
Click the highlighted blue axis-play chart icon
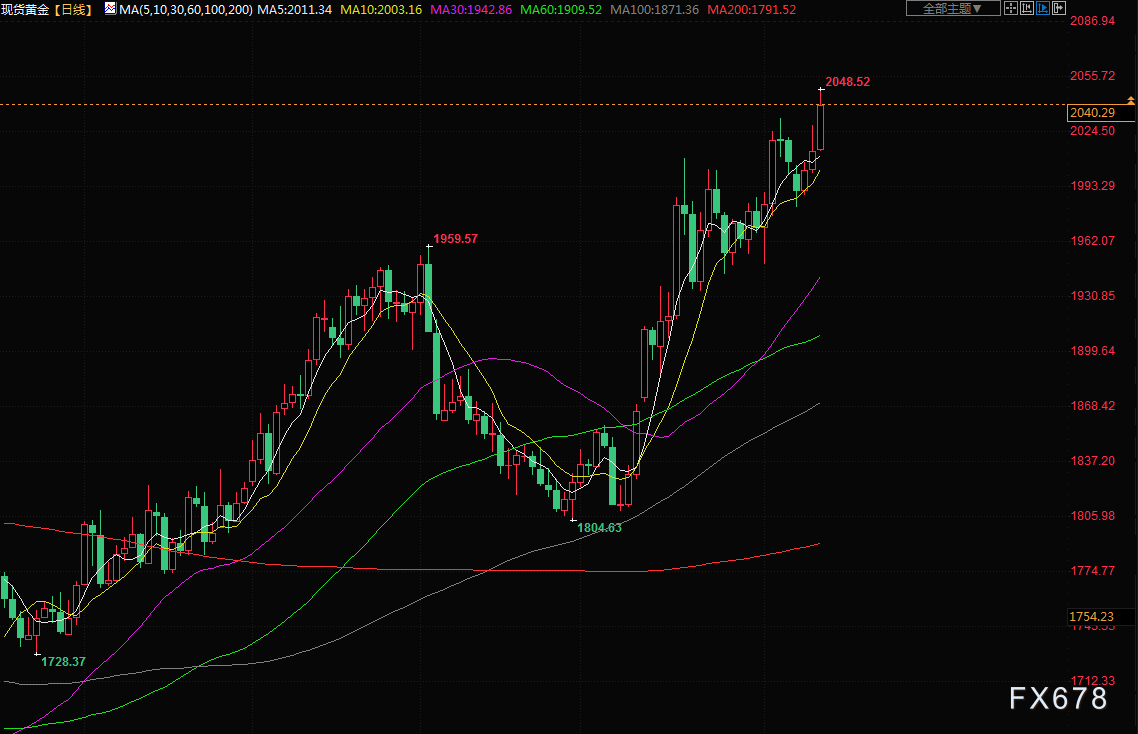1042,9
